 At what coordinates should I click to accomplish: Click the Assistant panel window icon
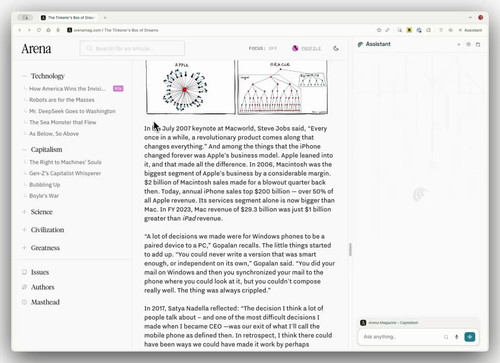tap(478, 44)
